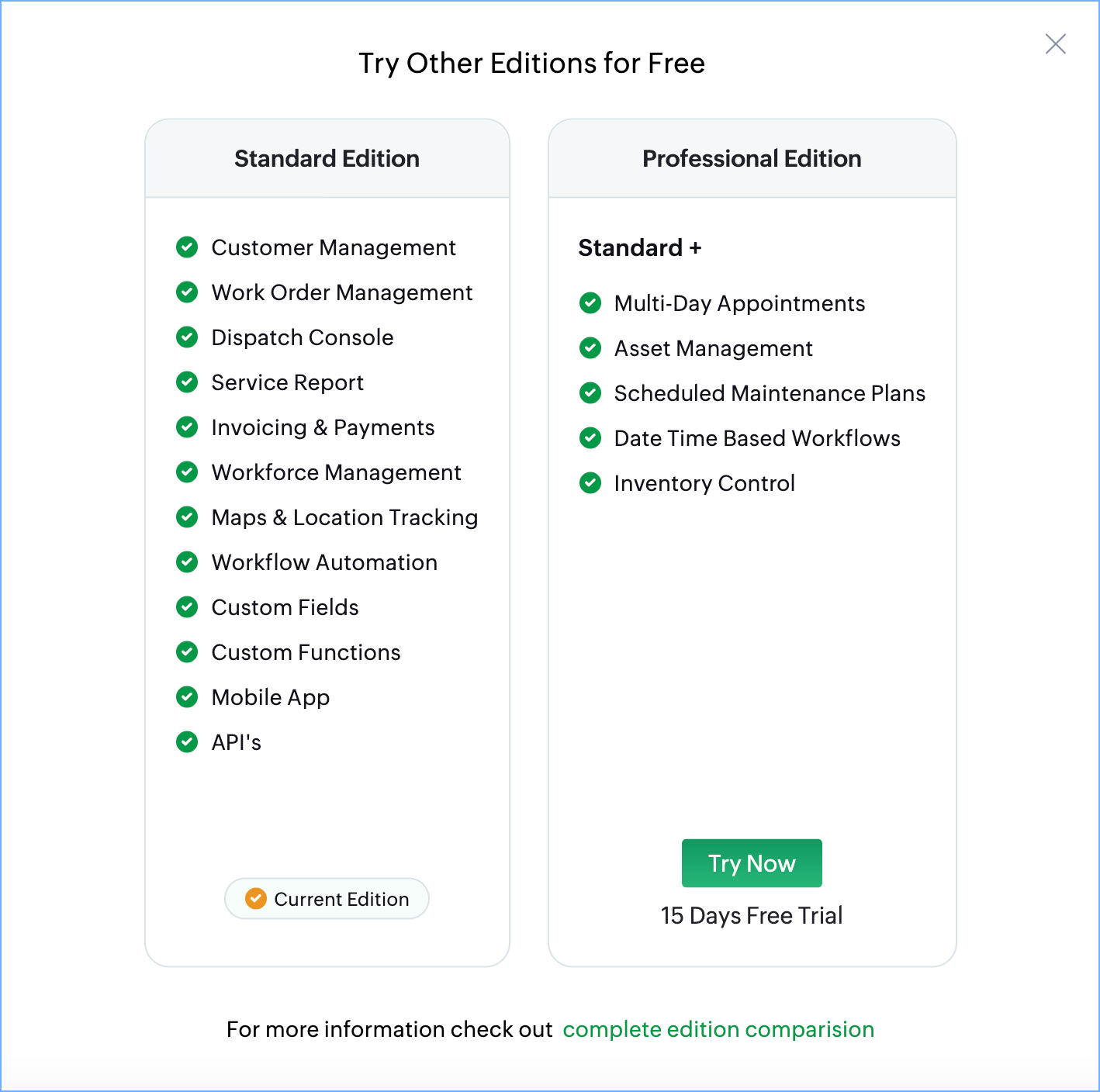Click the Custom Functions feature text
Image resolution: width=1100 pixels, height=1092 pixels.
pyautogui.click(x=306, y=652)
